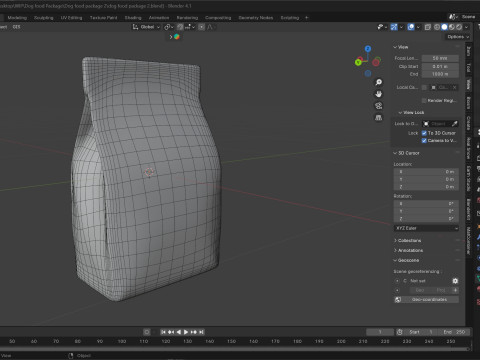Click the red X axis gizmo ball
480x360 pixels.
click(x=376, y=62)
